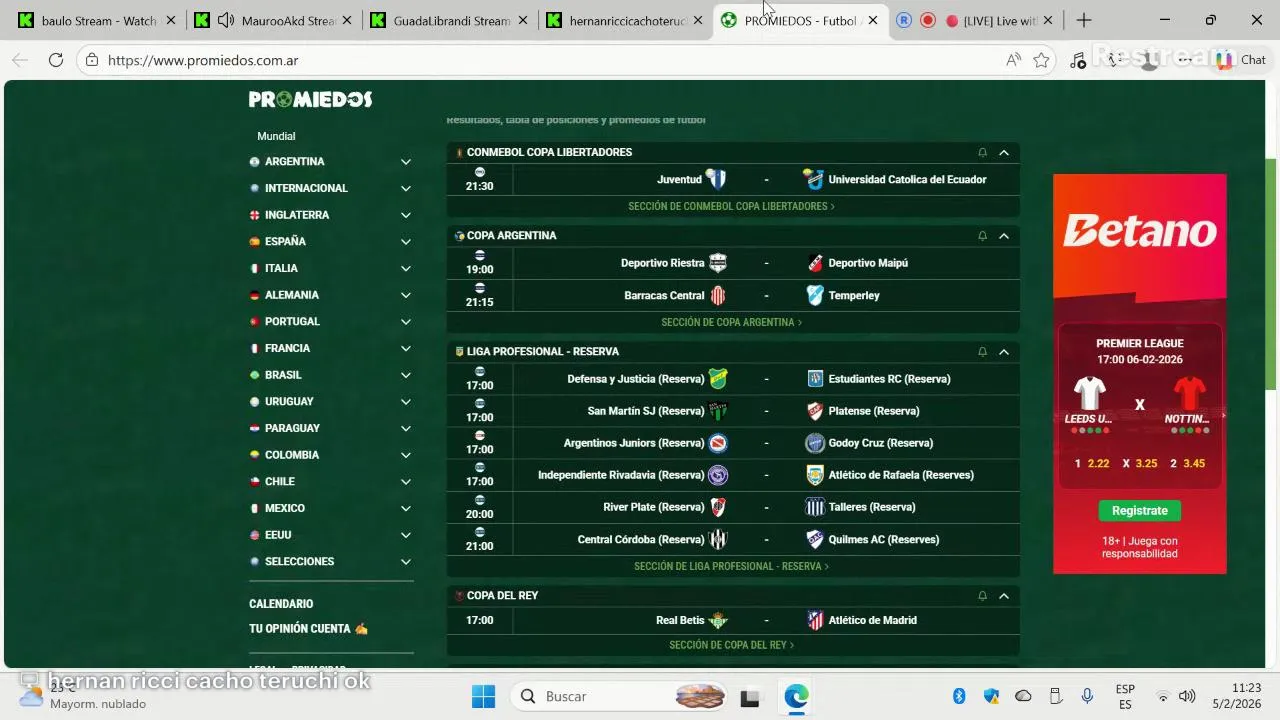Expand España sidebar menu
The image size is (1280, 720).
(406, 241)
